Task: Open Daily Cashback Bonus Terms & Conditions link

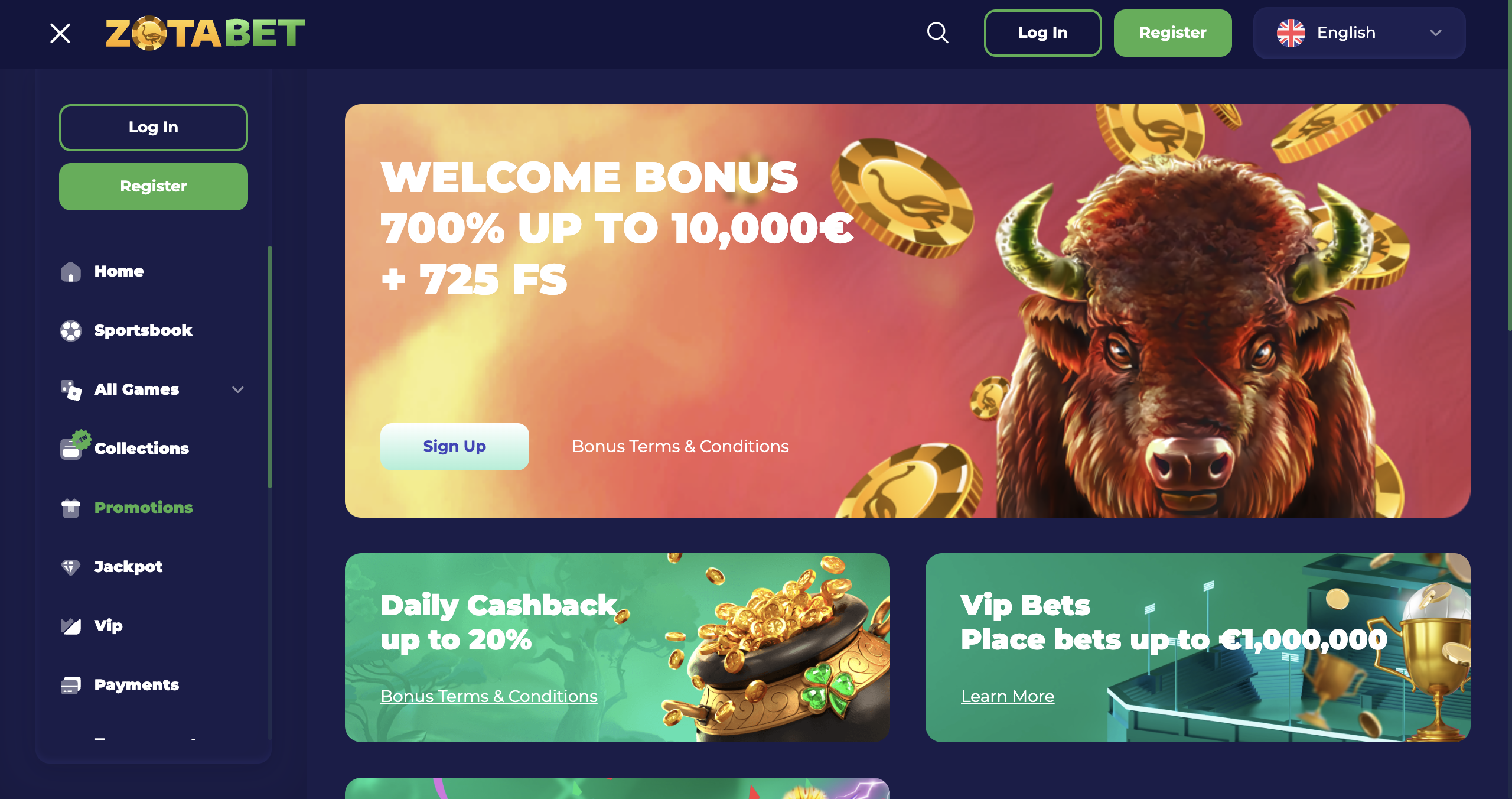Action: 489,697
